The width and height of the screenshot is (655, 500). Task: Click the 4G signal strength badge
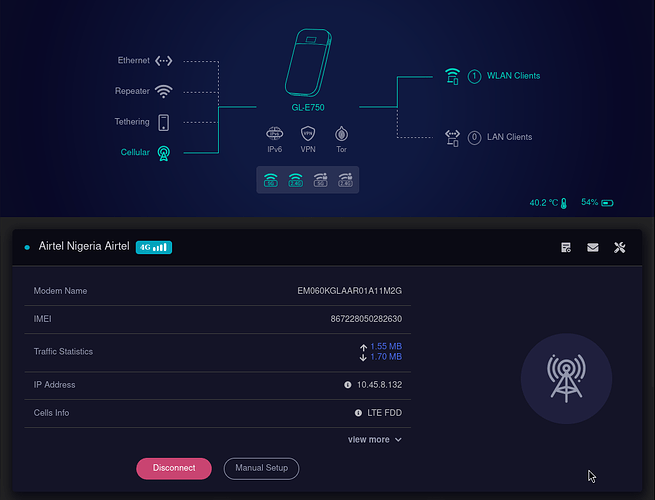154,247
